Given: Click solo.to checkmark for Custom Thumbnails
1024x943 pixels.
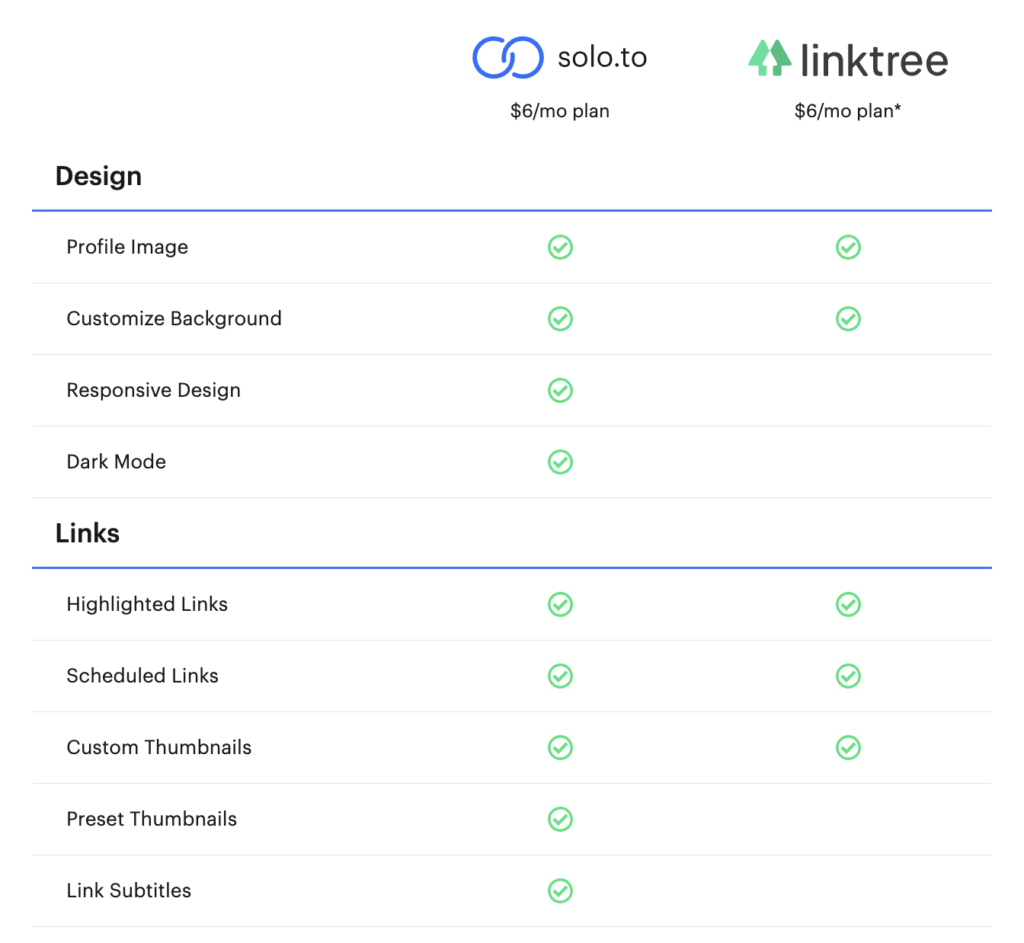Looking at the screenshot, I should point(560,747).
